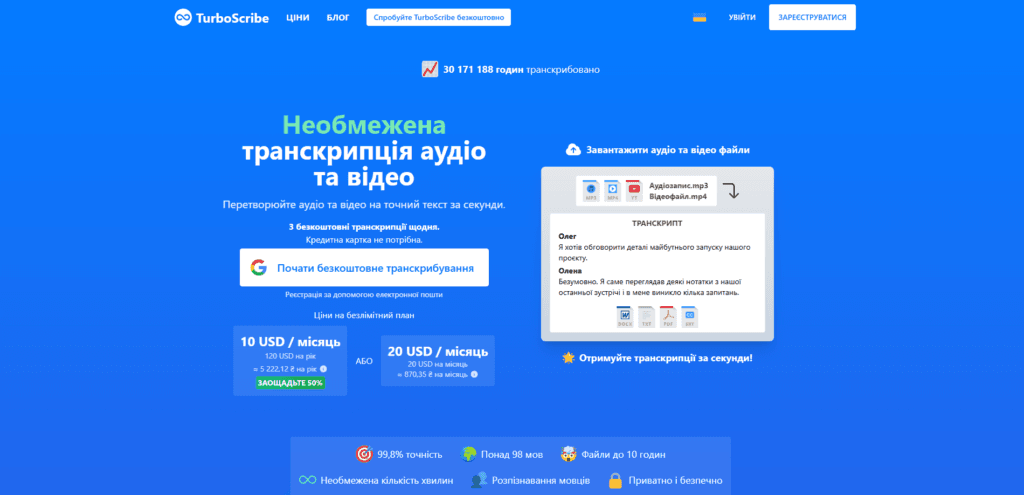The width and height of the screenshot is (1024, 495).
Task: Click the green ЗАОЩАДЬТЕ 50% badge
Action: click(290, 383)
